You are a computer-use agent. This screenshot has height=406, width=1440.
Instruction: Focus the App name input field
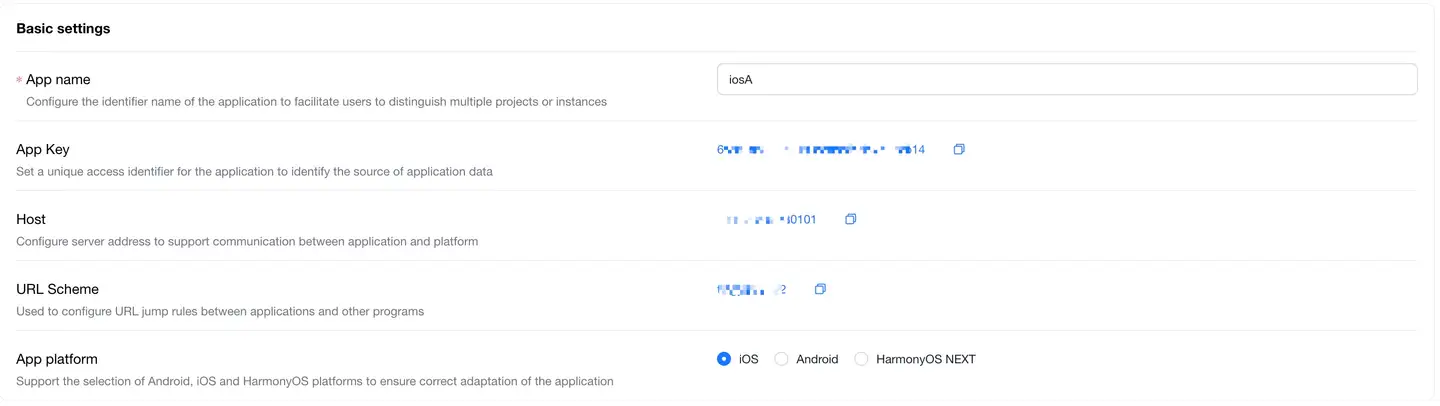1066,79
